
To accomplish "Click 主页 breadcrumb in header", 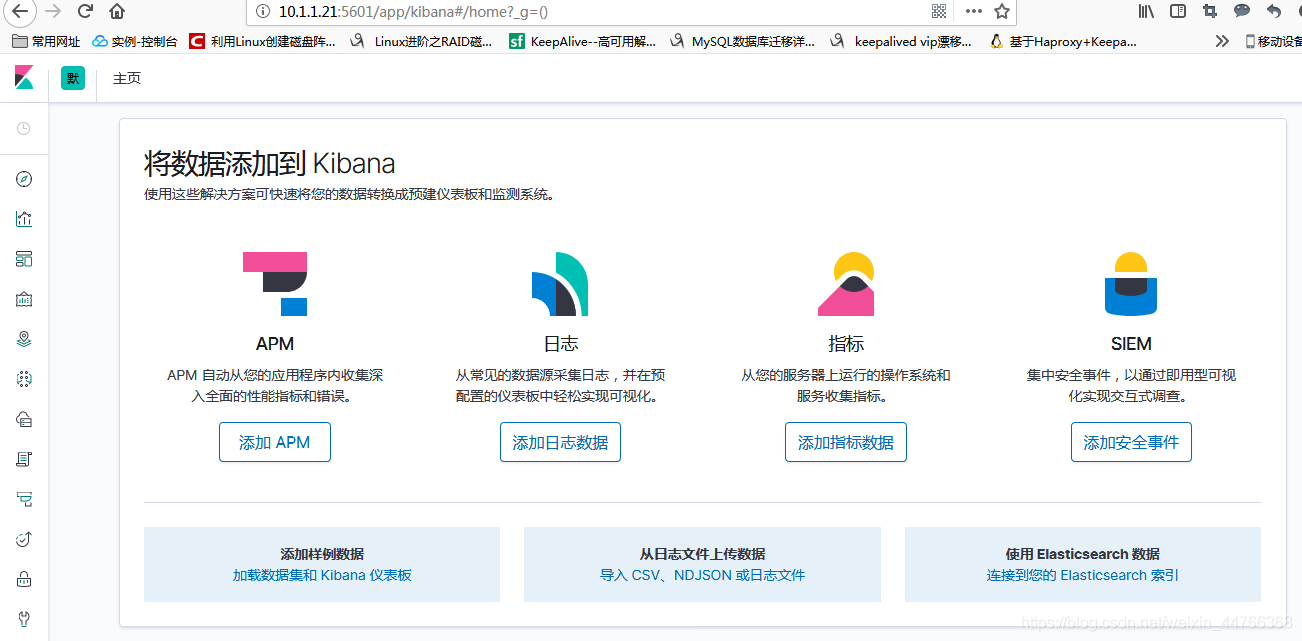I will coord(127,78).
